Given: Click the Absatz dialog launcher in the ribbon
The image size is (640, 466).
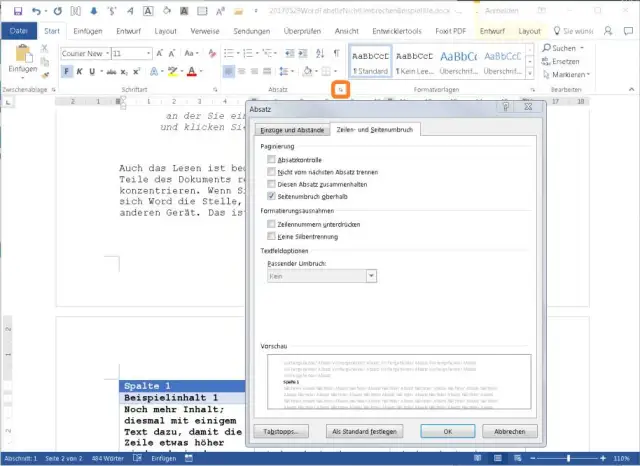Looking at the screenshot, I should tap(341, 90).
